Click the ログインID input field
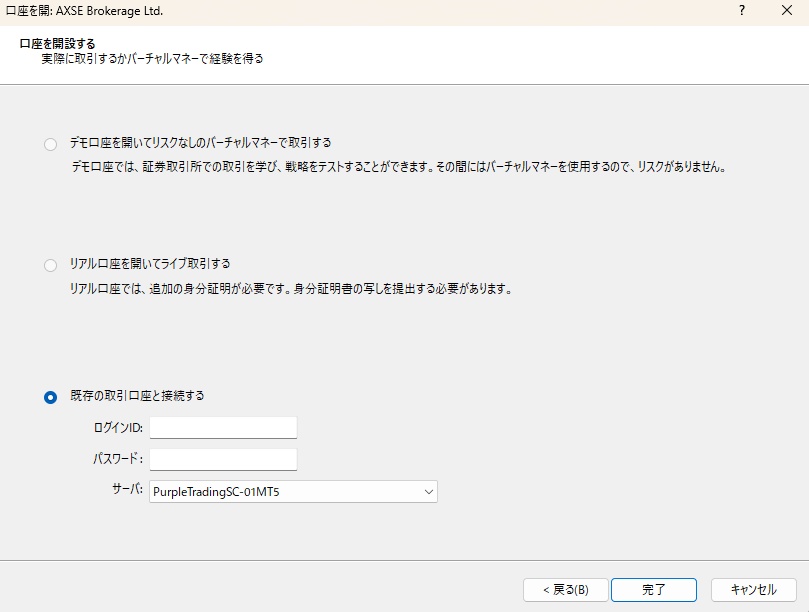 pyautogui.click(x=223, y=428)
